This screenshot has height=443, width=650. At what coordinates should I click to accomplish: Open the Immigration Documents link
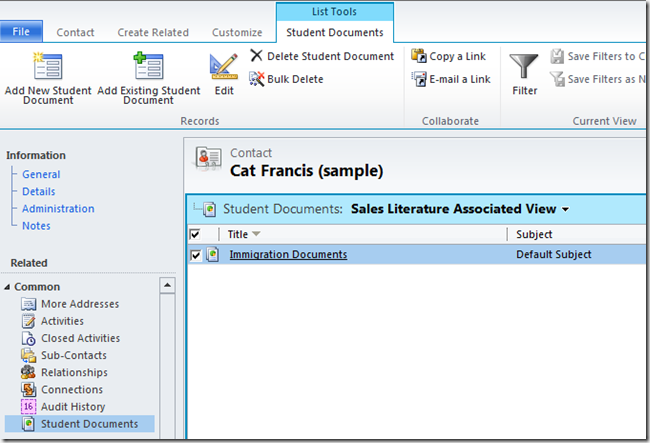(x=288, y=254)
